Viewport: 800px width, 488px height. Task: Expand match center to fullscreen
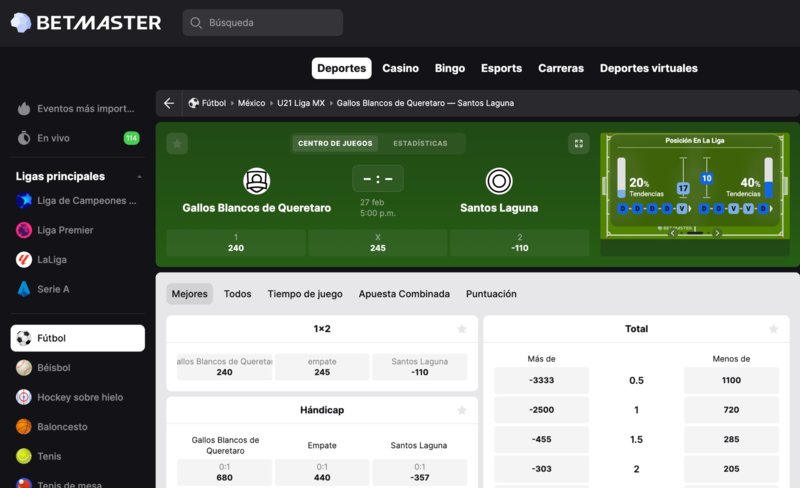click(578, 143)
